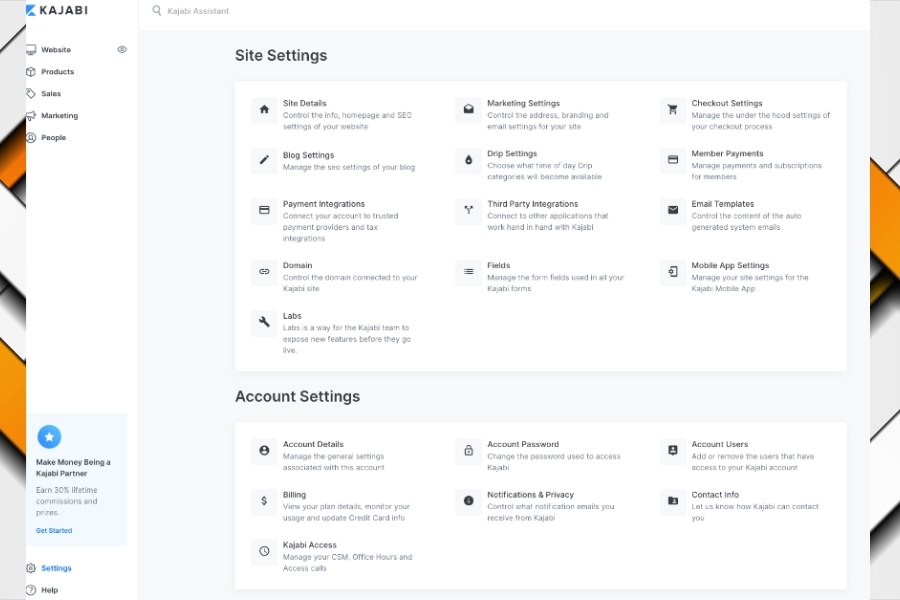Click the Member Payments card icon
This screenshot has height=600, width=900.
pyautogui.click(x=673, y=160)
